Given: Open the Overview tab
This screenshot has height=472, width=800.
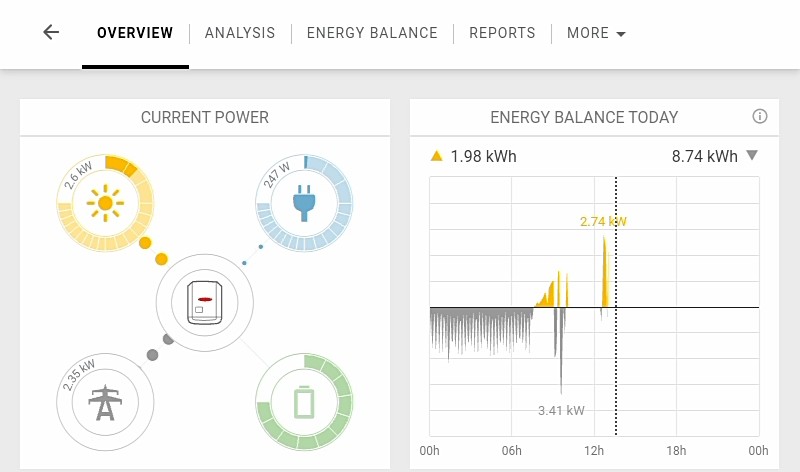Looking at the screenshot, I should 135,33.
